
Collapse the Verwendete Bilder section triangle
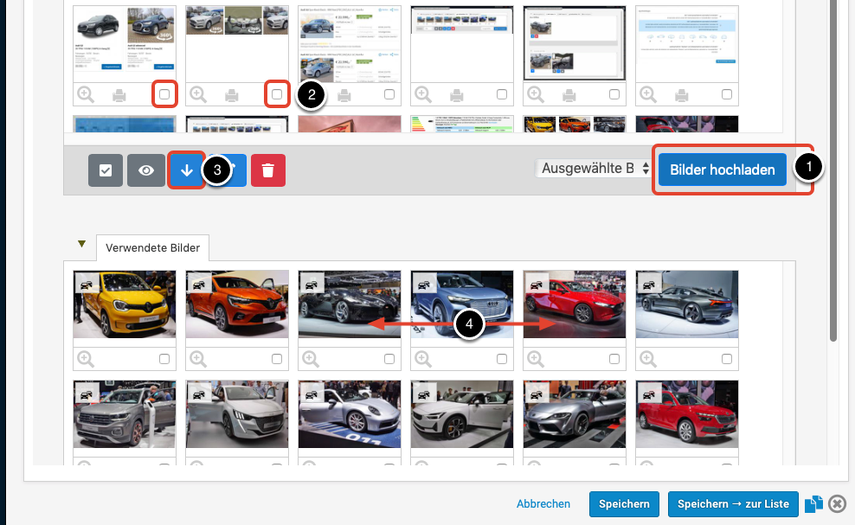coord(81,244)
